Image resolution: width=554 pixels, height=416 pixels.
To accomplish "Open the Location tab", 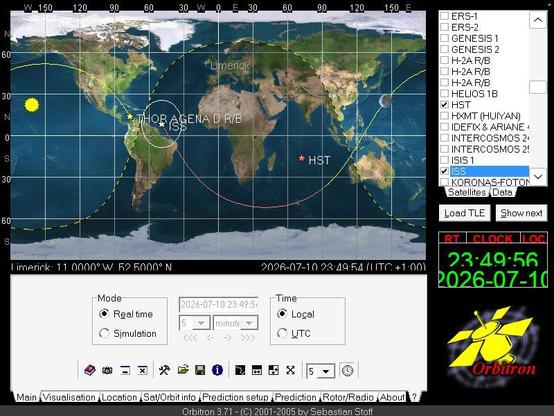I will [119, 397].
